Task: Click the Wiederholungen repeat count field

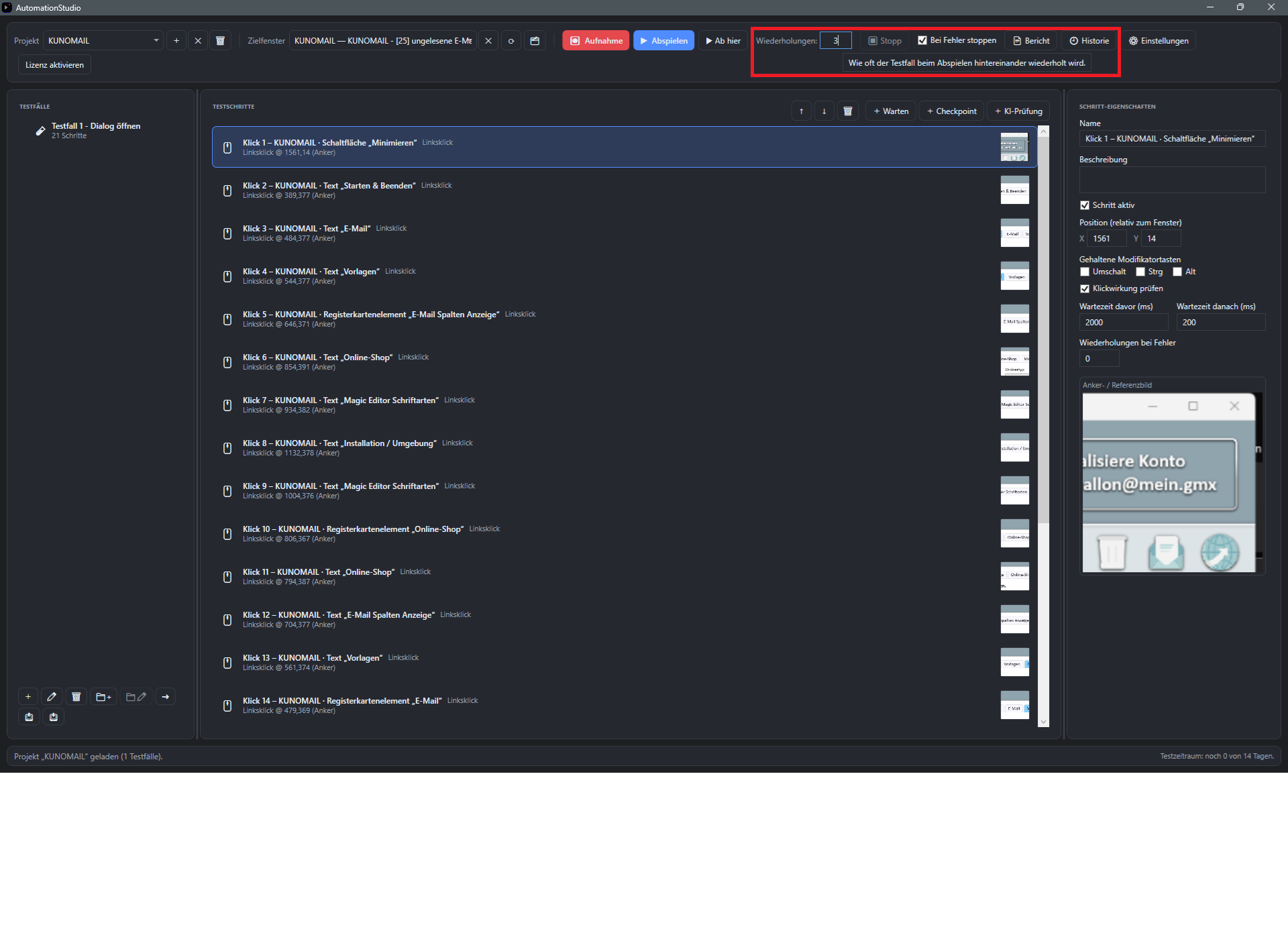Action: (836, 40)
